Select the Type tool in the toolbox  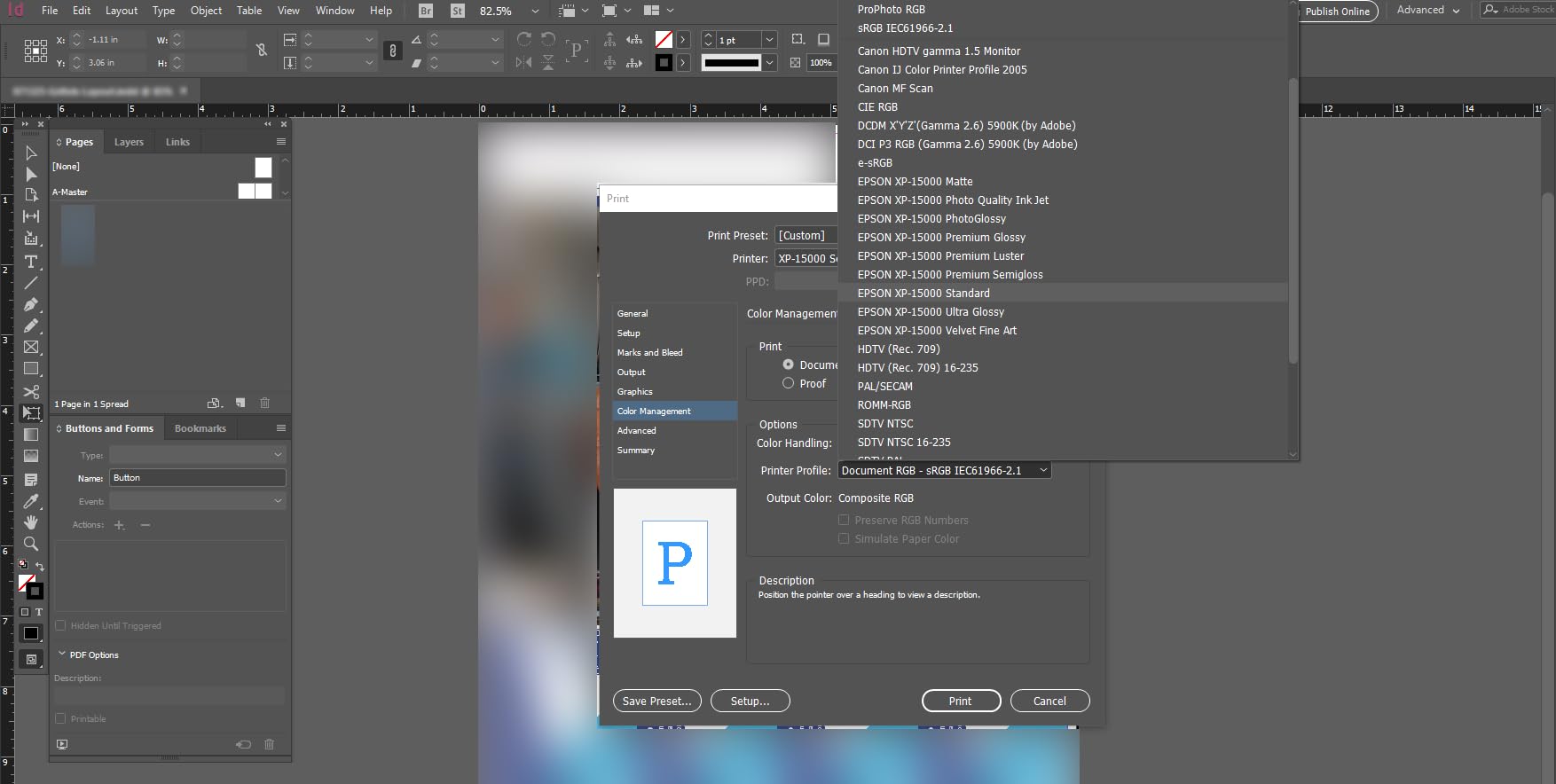(31, 262)
